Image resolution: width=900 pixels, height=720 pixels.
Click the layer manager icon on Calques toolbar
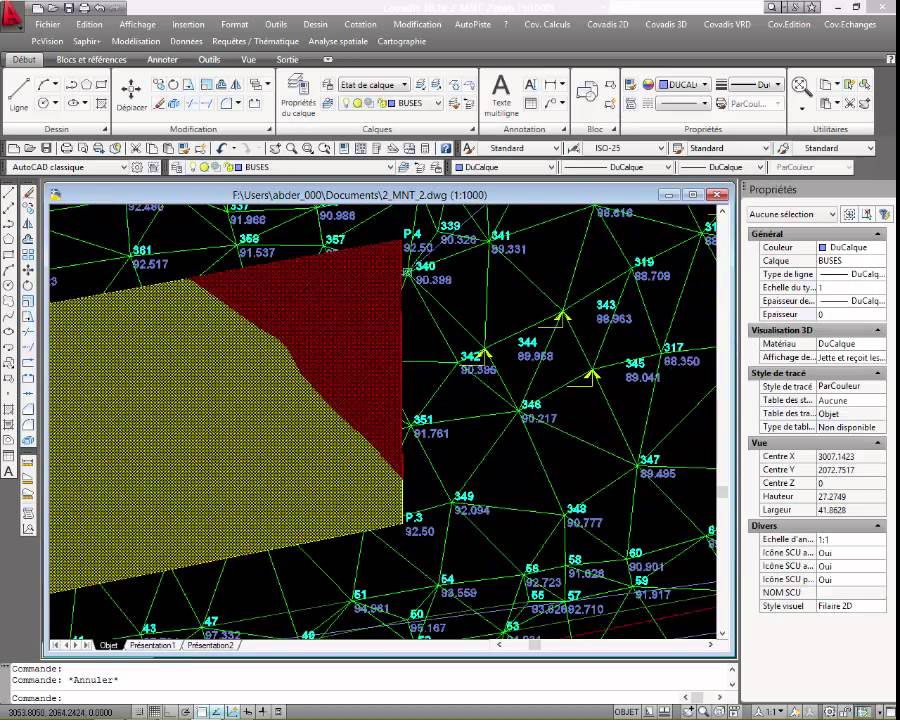(177, 167)
